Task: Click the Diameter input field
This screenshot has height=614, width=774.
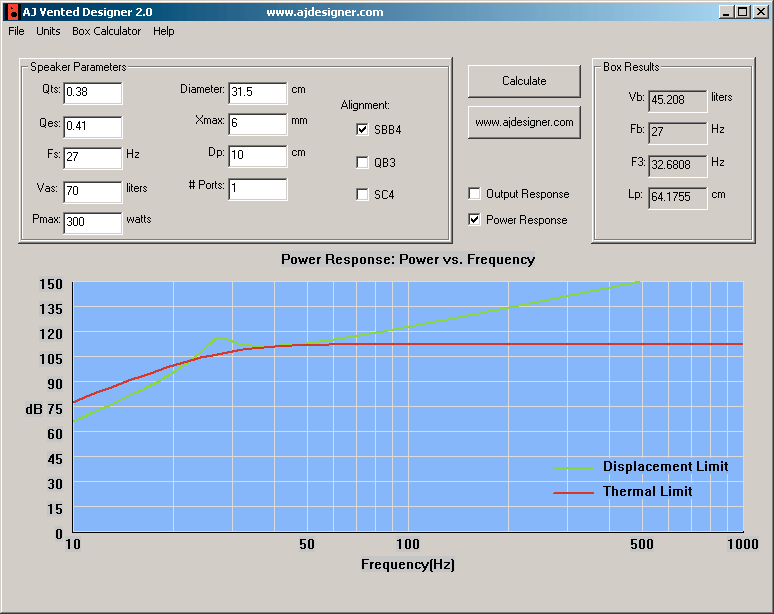Action: click(x=258, y=93)
